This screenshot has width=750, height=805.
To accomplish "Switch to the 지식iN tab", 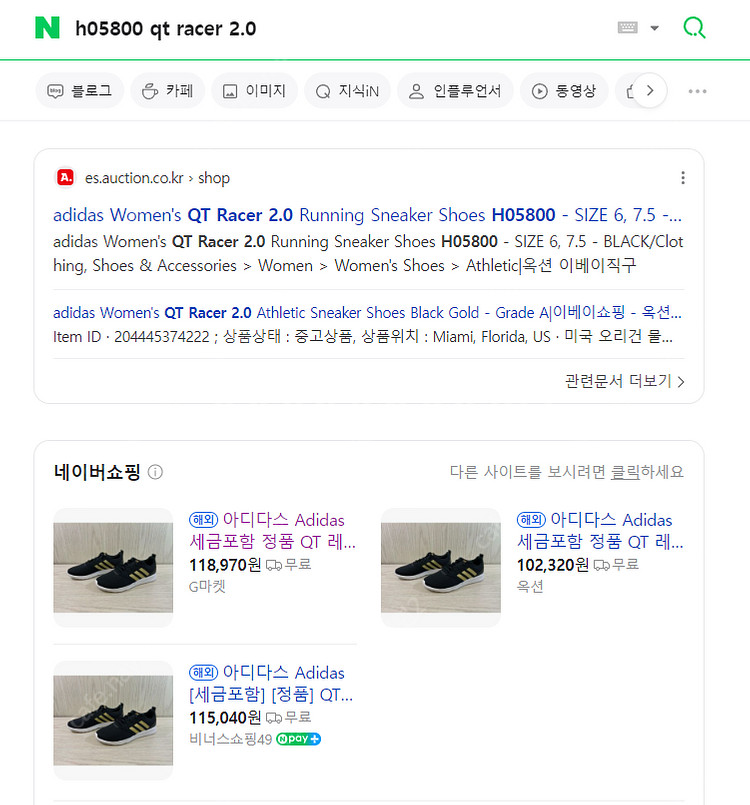I will tap(348, 91).
